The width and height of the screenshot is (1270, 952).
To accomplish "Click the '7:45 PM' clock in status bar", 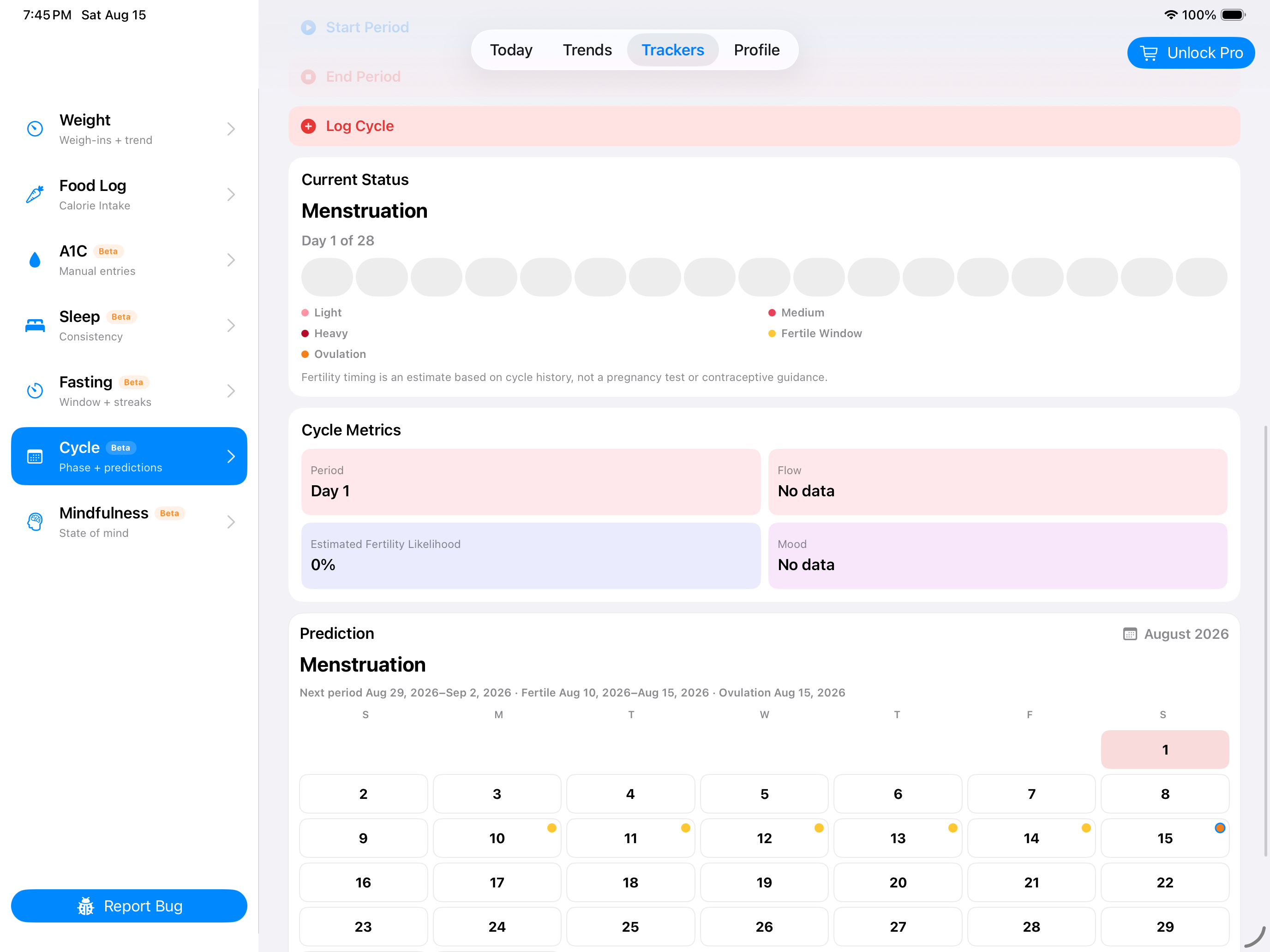I will click(47, 15).
